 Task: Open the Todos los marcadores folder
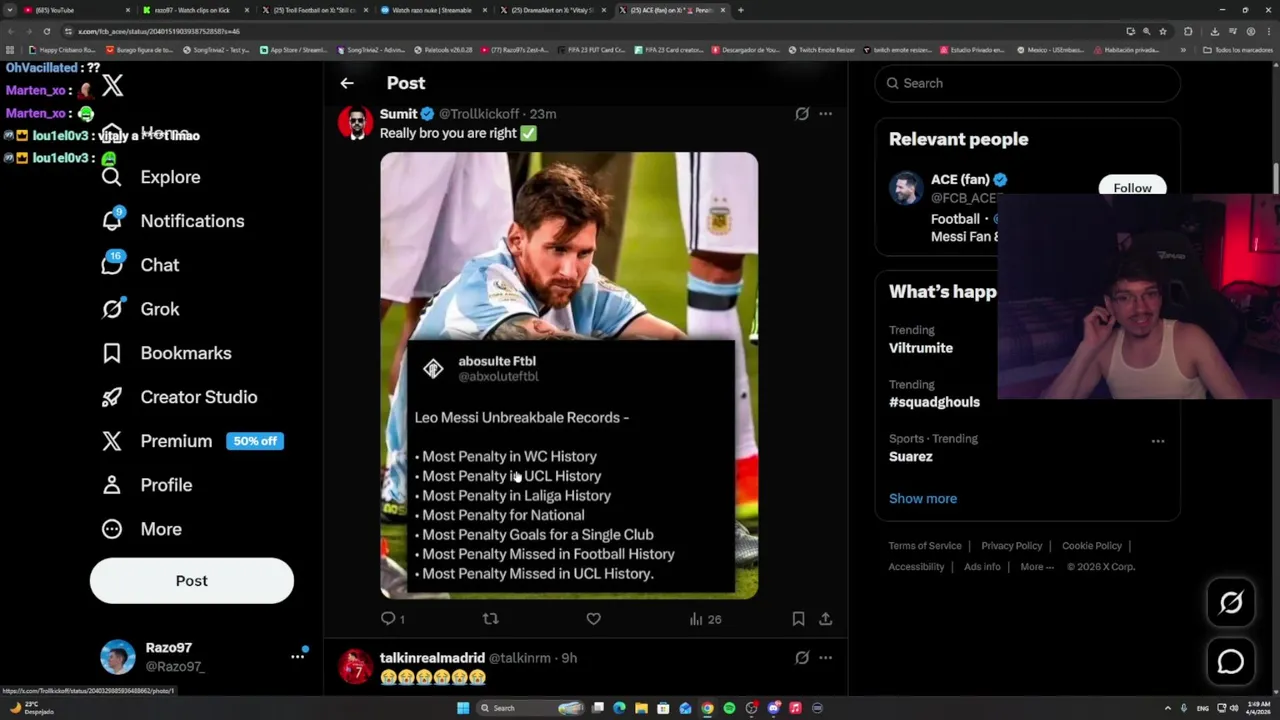pyautogui.click(x=1237, y=50)
